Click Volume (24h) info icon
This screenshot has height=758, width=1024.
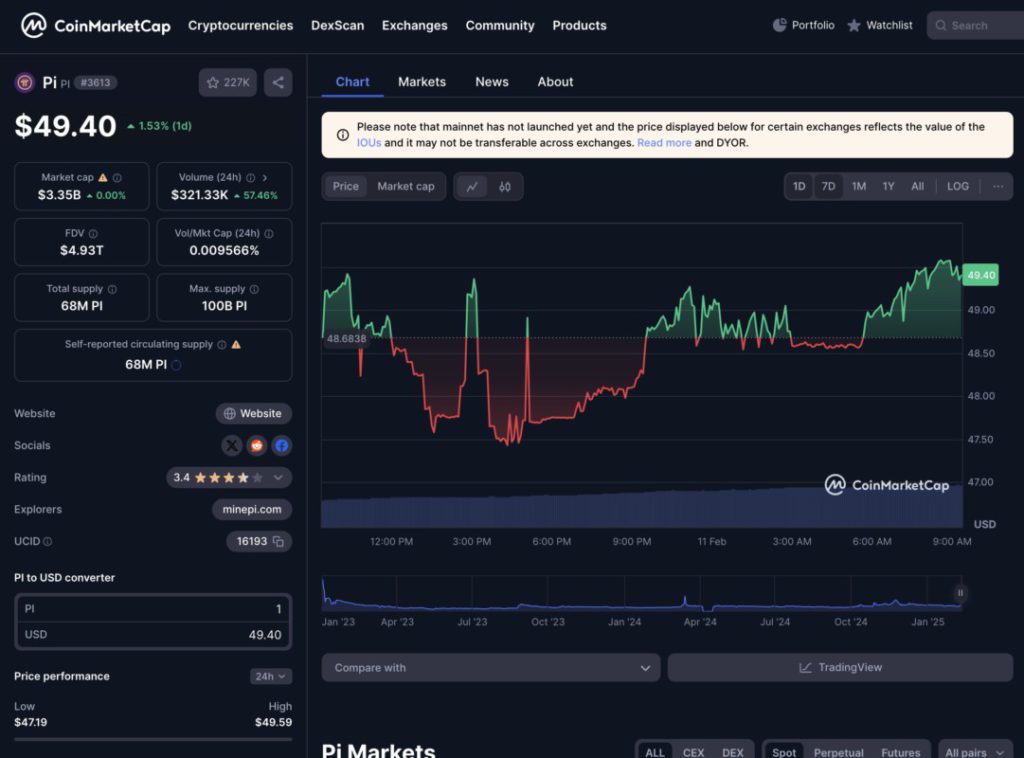[250, 178]
